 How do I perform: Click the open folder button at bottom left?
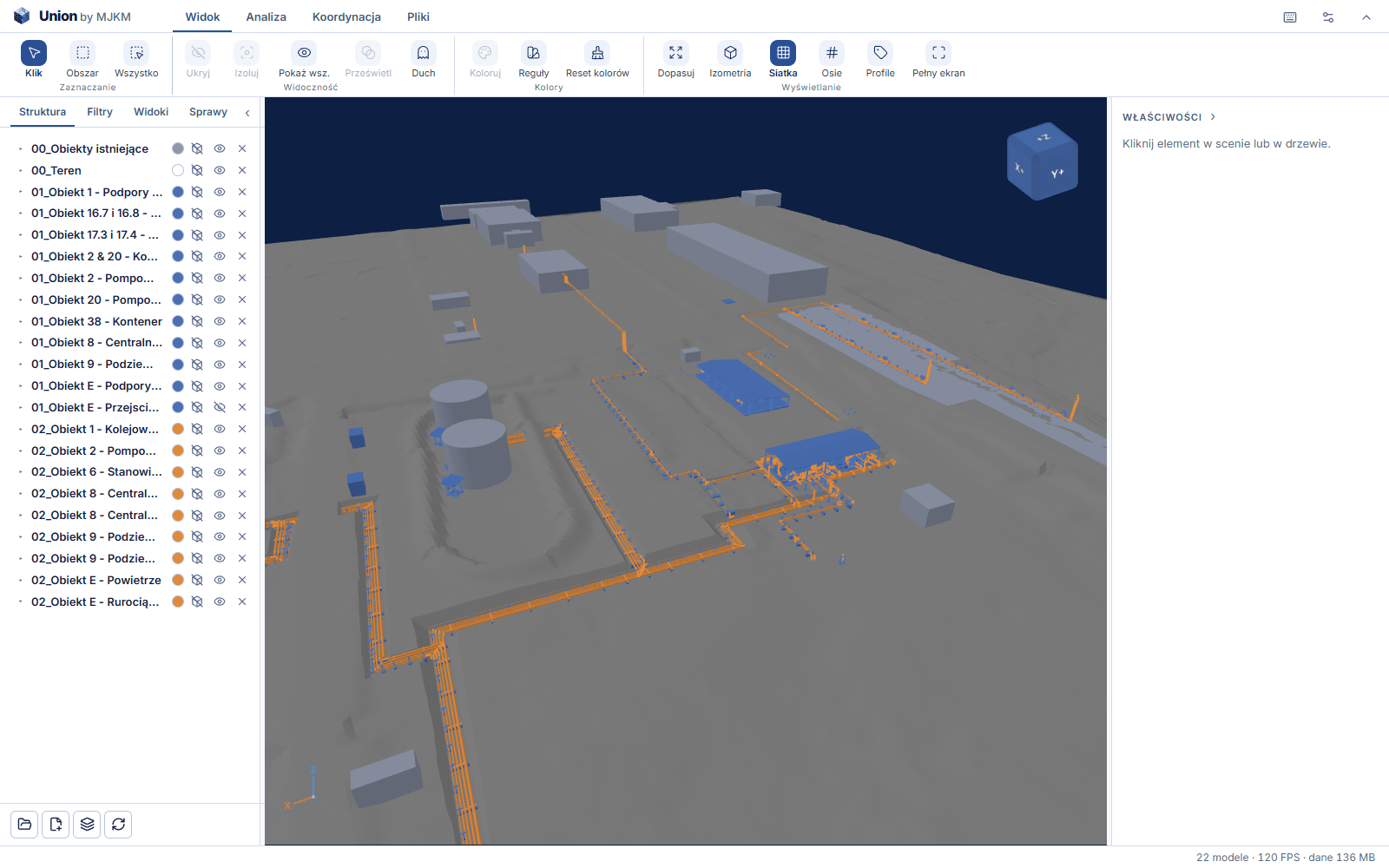(x=24, y=824)
